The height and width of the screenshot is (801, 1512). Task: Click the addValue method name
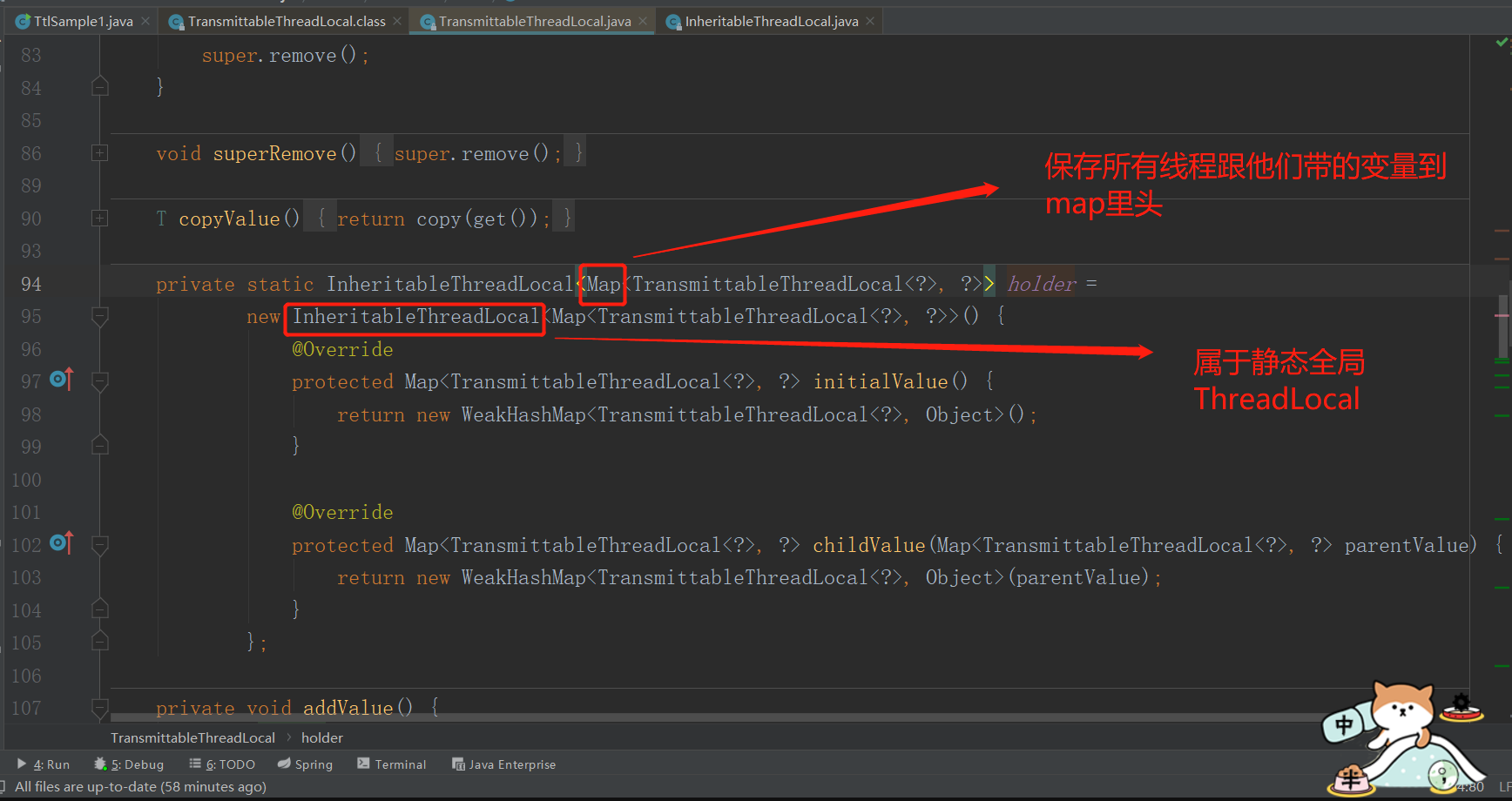[x=348, y=709]
